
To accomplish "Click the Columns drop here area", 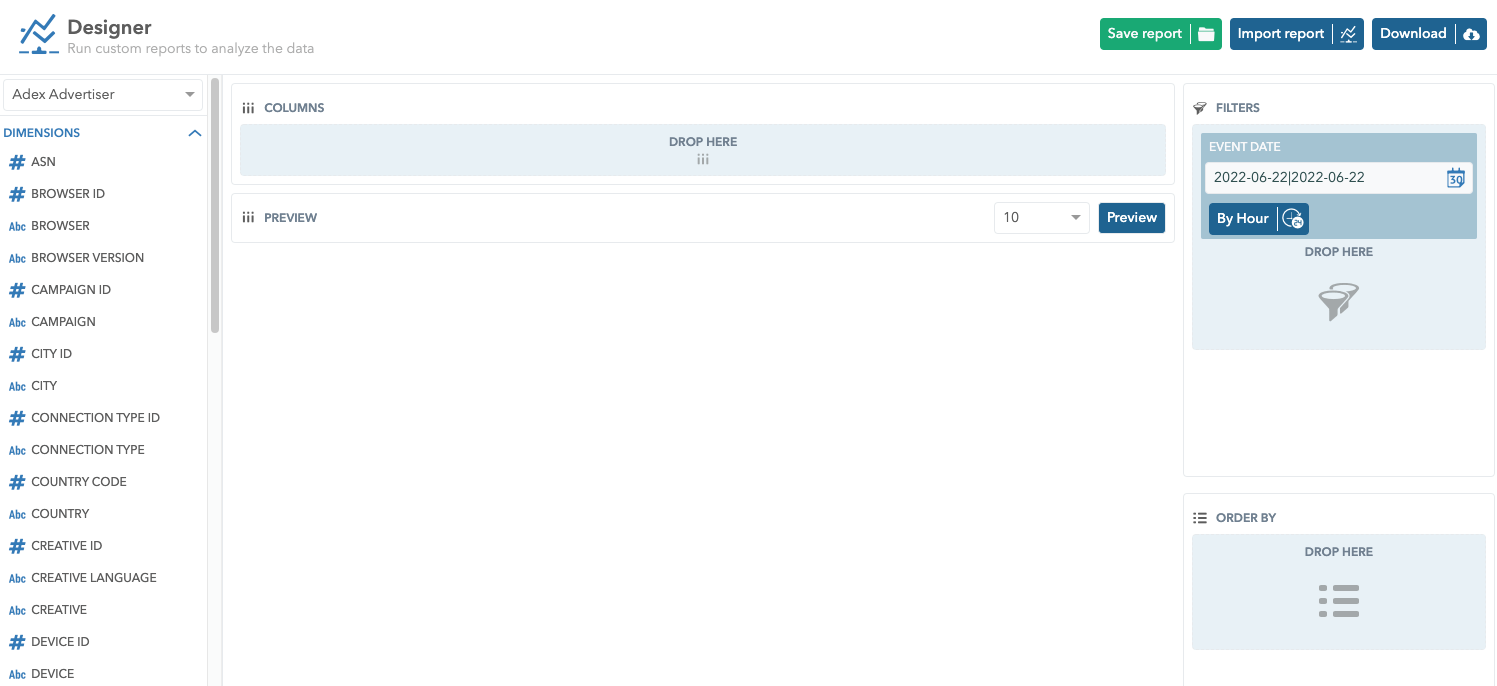I will click(702, 150).
